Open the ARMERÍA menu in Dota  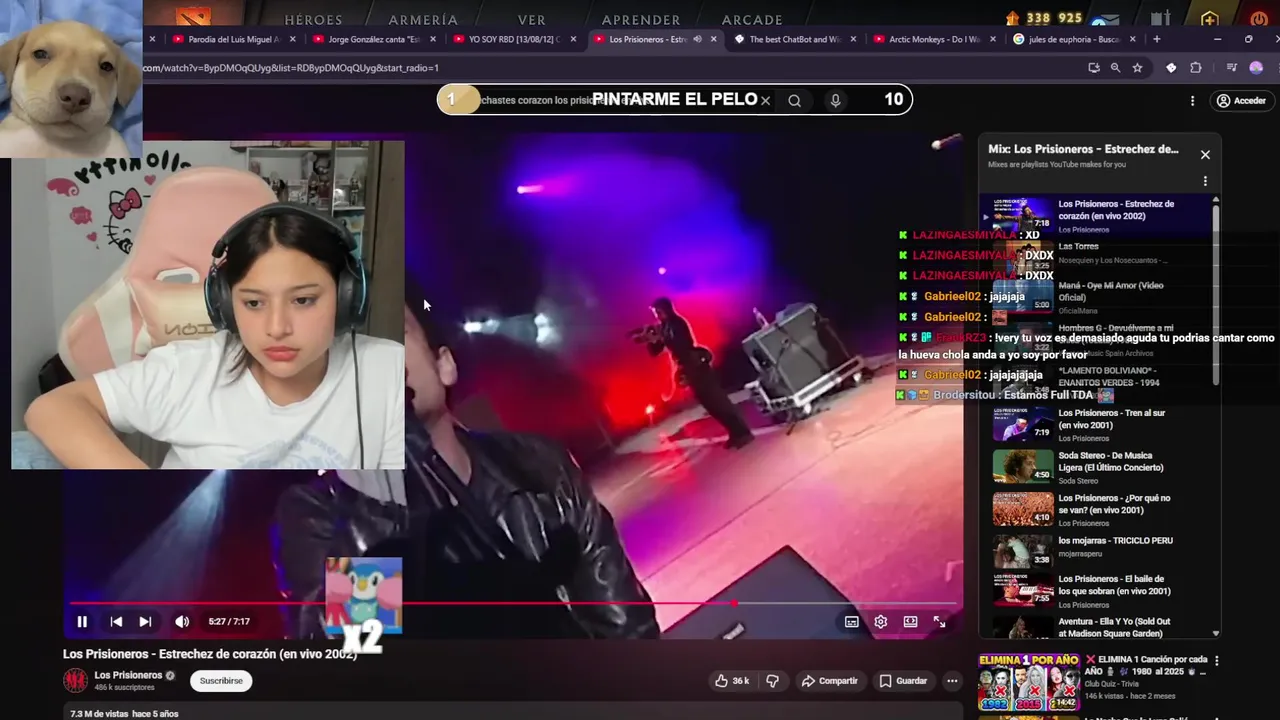point(423,19)
